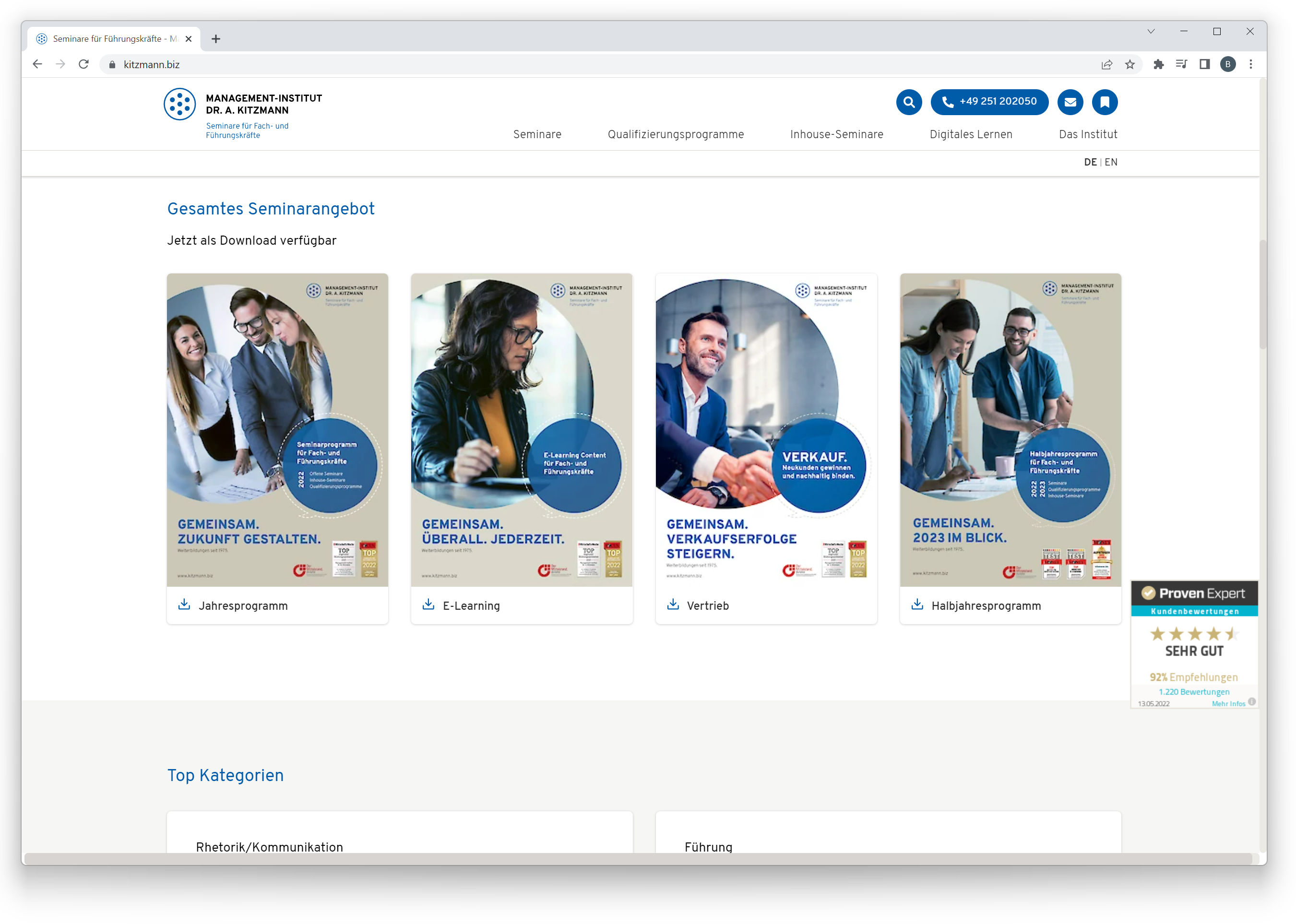Close the Seminare für Führungskräfte tab
This screenshot has height=924, width=1296.
point(188,39)
